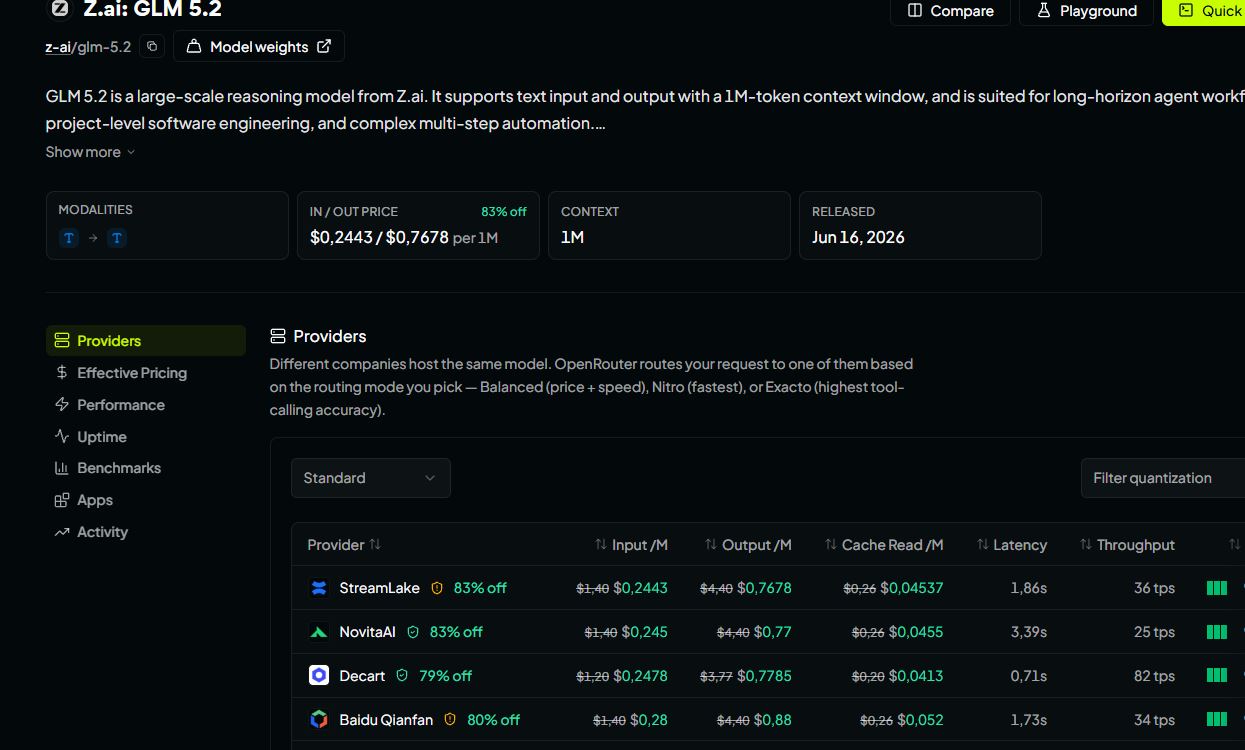Click the 83% off badge in price card
Screen dimensions: 1245x750
pos(503,212)
